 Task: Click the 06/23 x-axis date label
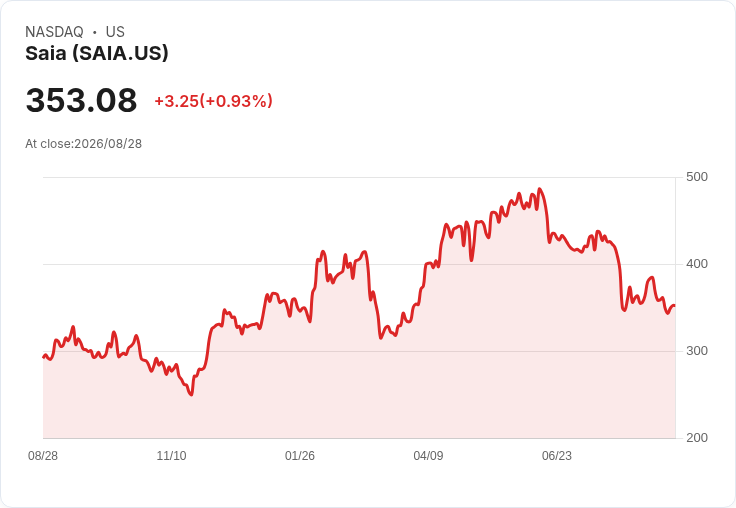pyautogui.click(x=557, y=455)
